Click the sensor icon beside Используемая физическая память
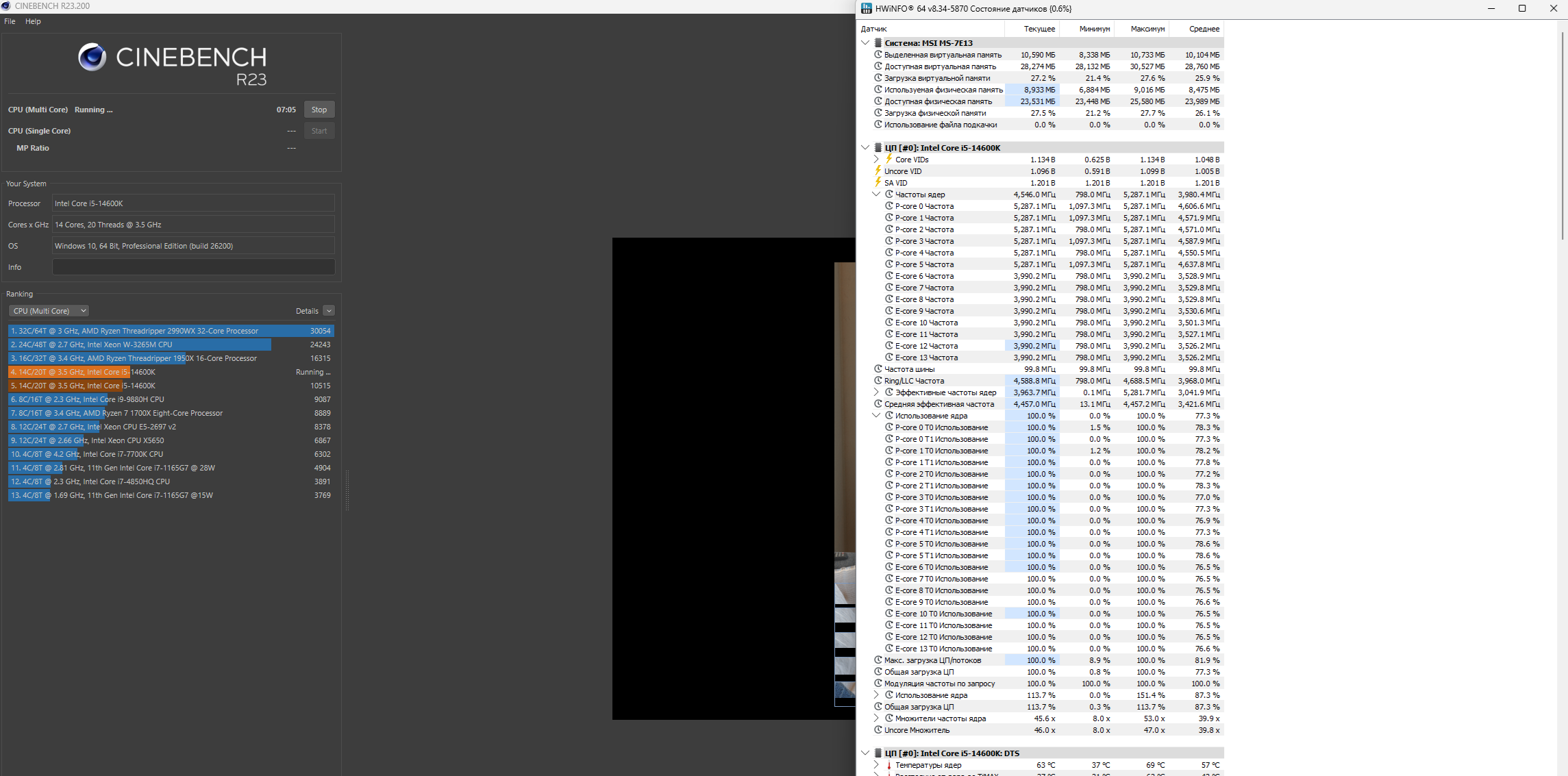 (x=878, y=89)
